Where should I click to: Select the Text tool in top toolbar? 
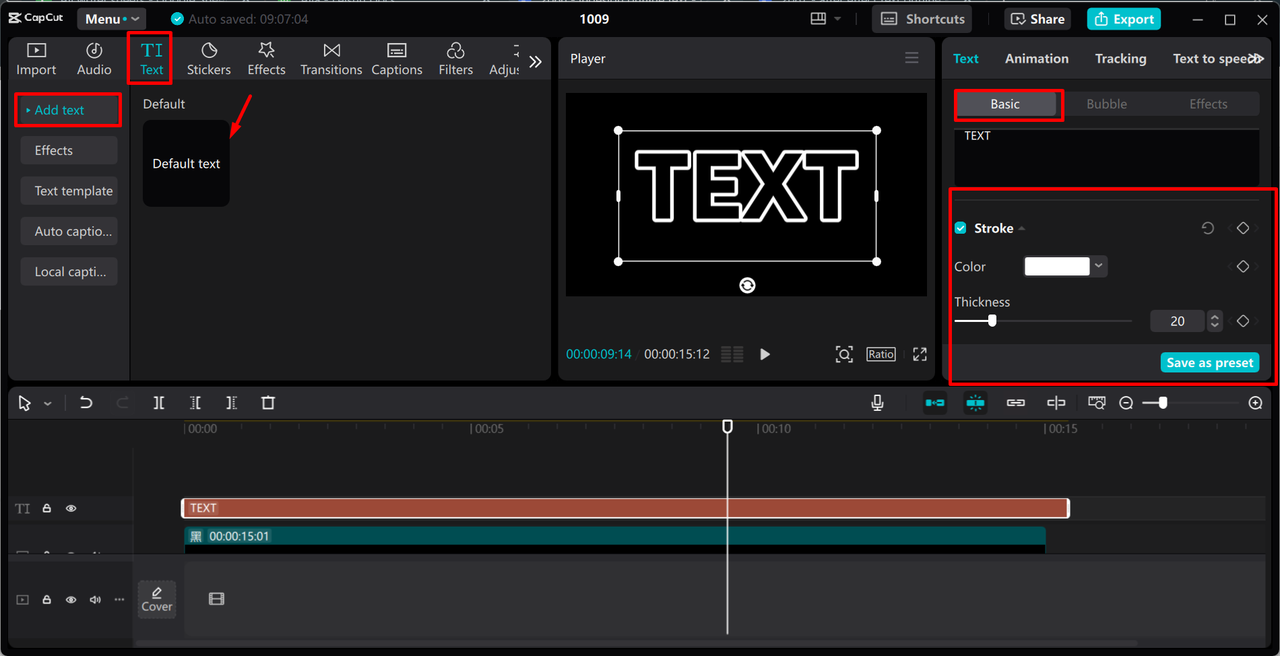[x=151, y=59]
